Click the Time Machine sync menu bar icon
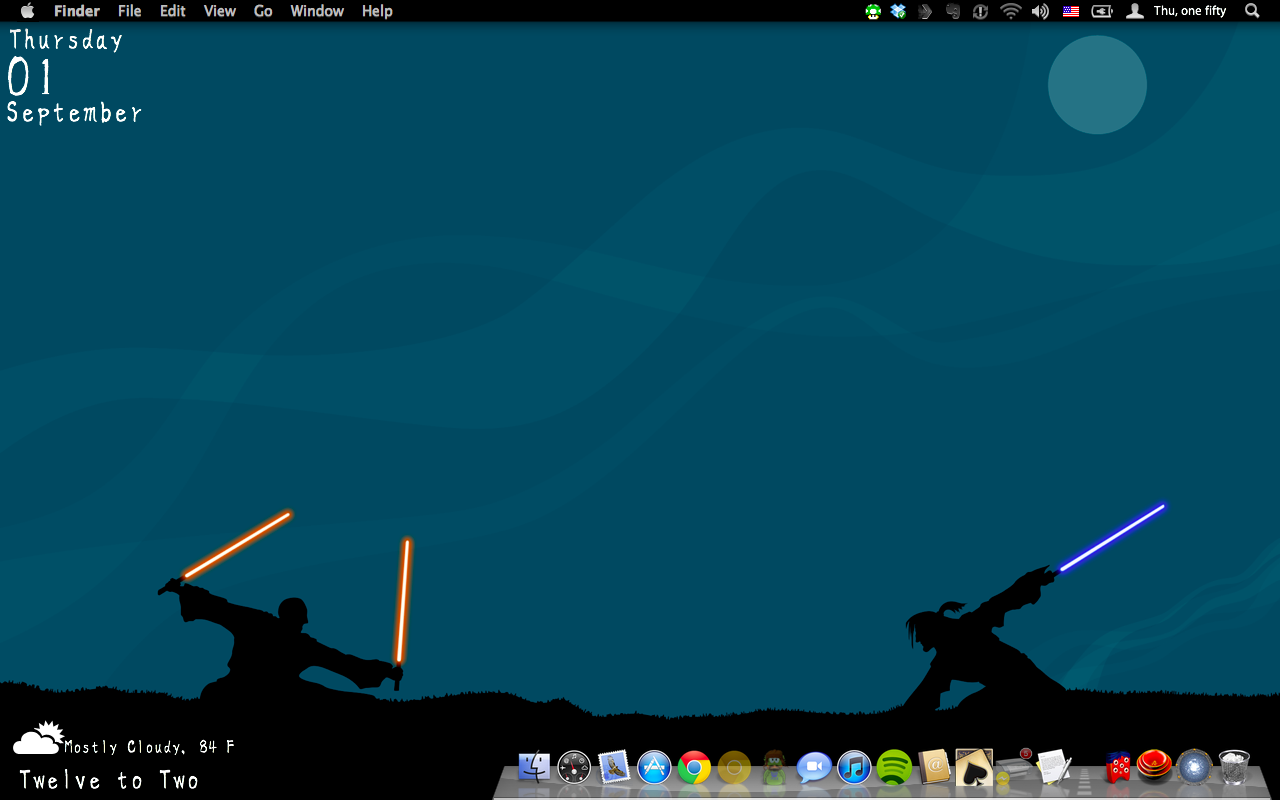This screenshot has width=1280, height=800. point(981,11)
